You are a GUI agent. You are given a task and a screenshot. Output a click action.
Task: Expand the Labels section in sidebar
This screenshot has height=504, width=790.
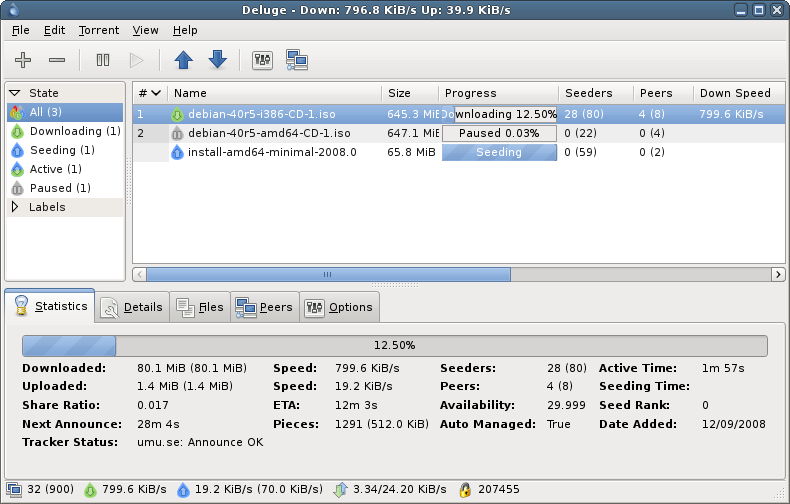tap(15, 207)
